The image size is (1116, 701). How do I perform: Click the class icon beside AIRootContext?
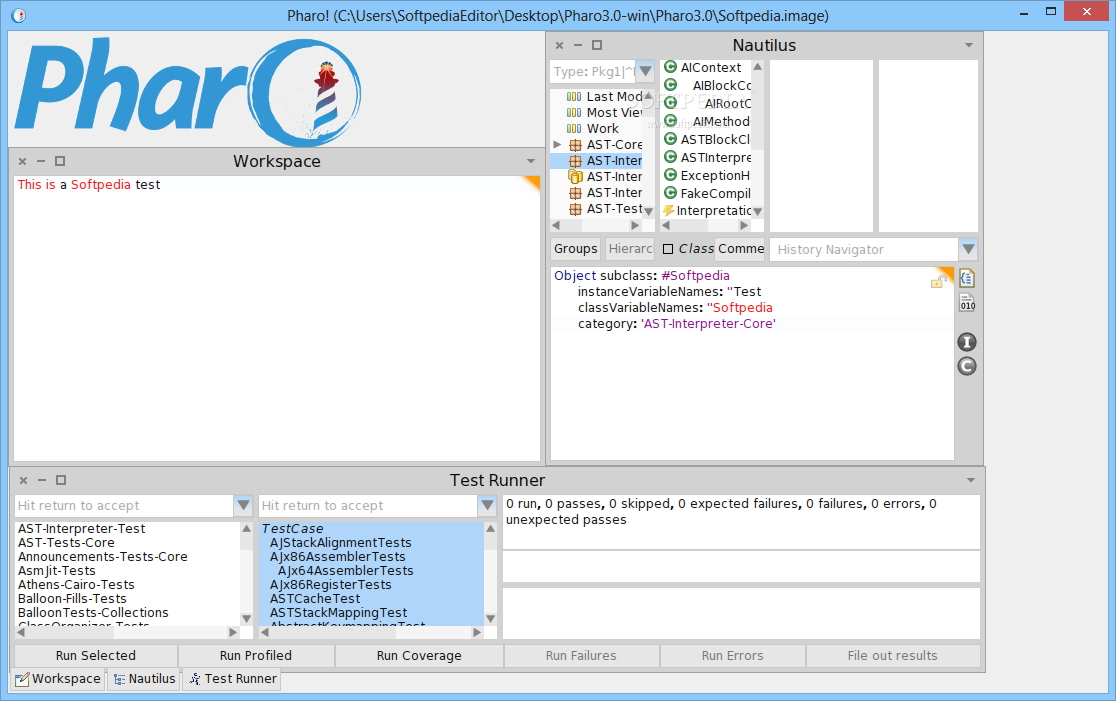tap(670, 103)
